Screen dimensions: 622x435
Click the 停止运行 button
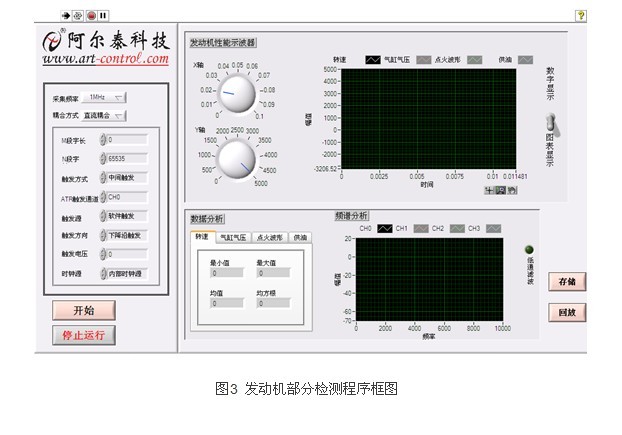click(84, 335)
